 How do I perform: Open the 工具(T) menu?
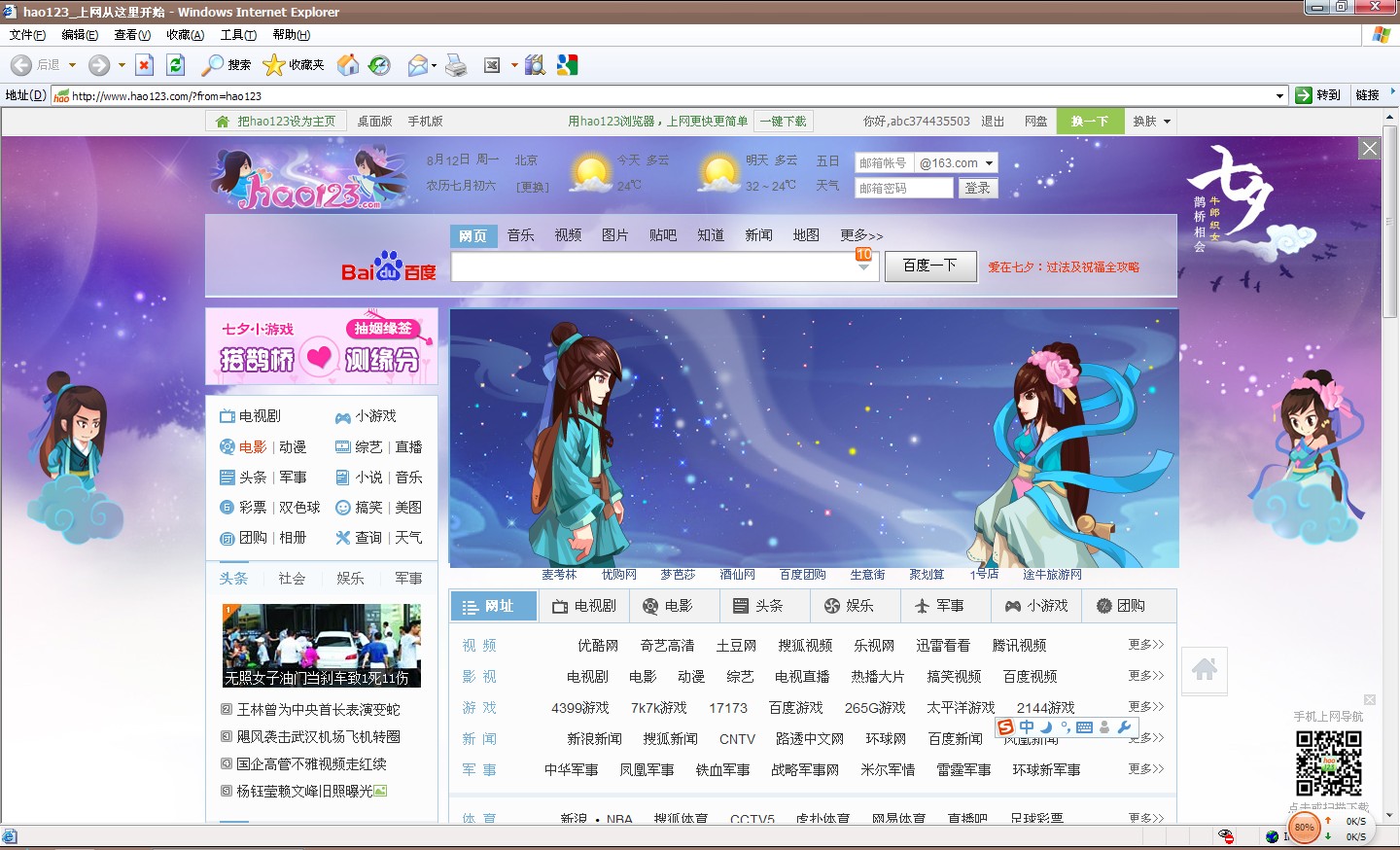[238, 35]
